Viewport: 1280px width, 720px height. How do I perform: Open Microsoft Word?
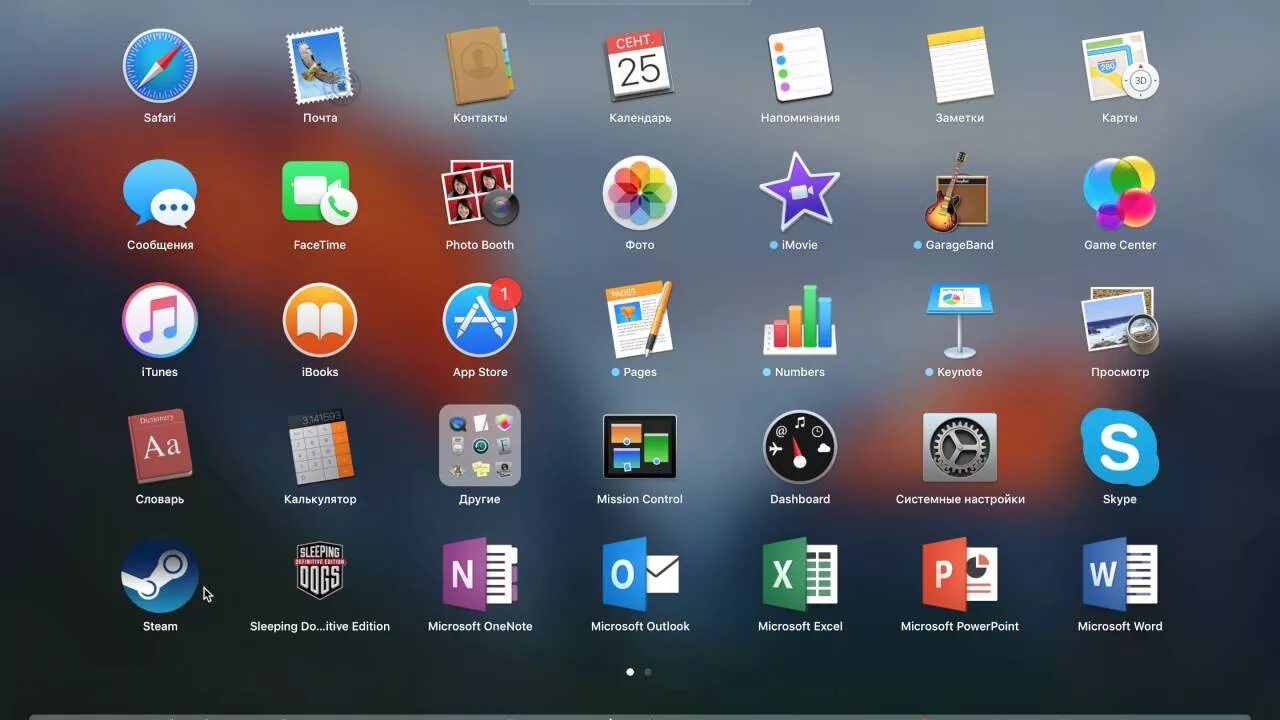[x=1120, y=574]
